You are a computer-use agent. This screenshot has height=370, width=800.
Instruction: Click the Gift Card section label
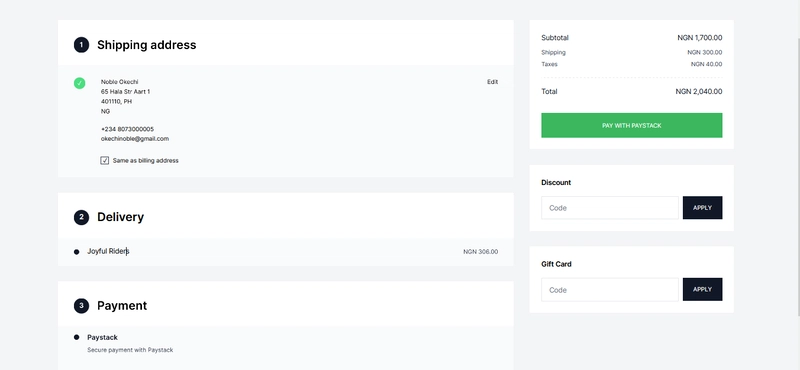coord(557,264)
